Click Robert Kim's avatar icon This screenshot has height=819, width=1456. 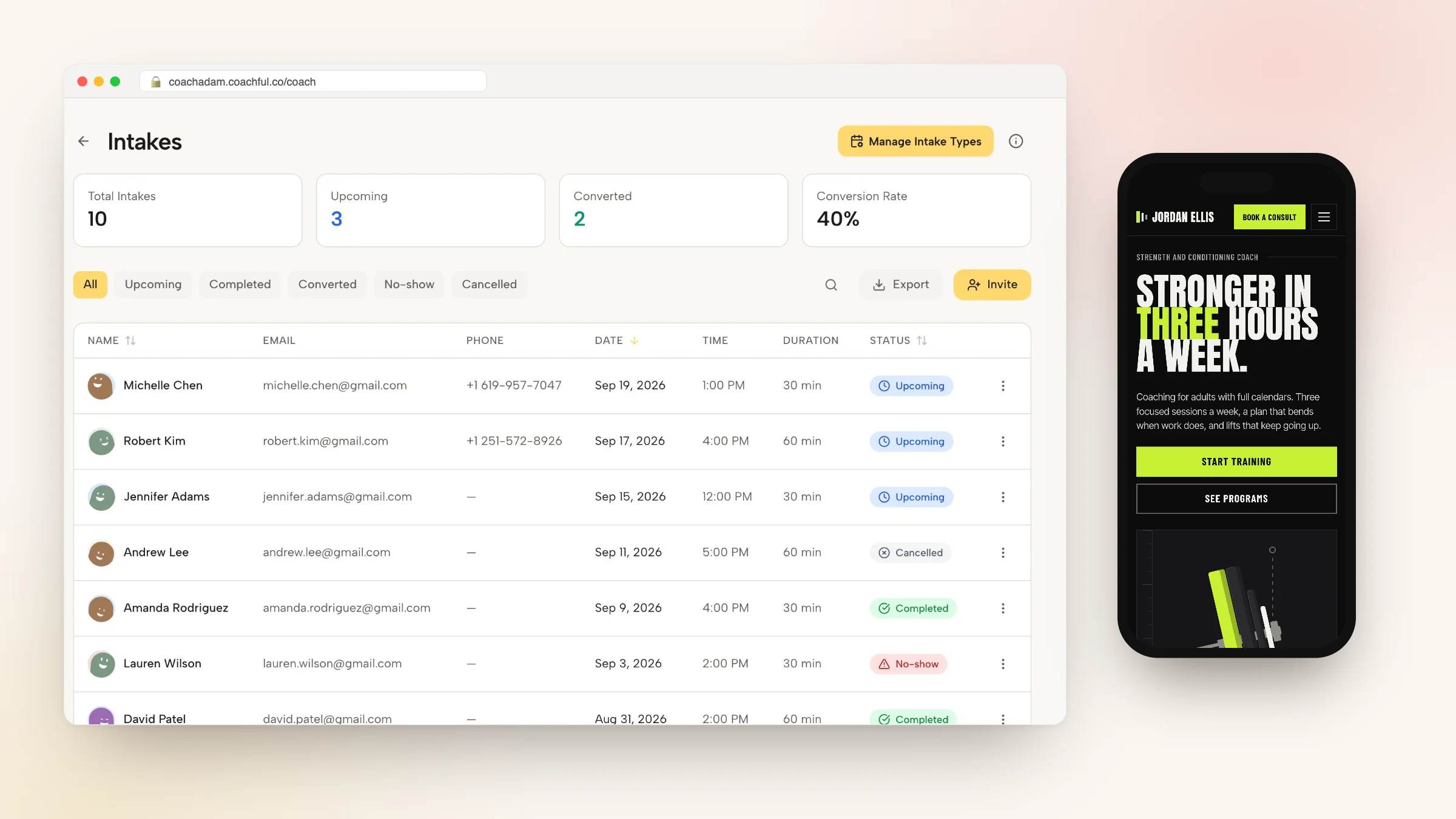(101, 442)
